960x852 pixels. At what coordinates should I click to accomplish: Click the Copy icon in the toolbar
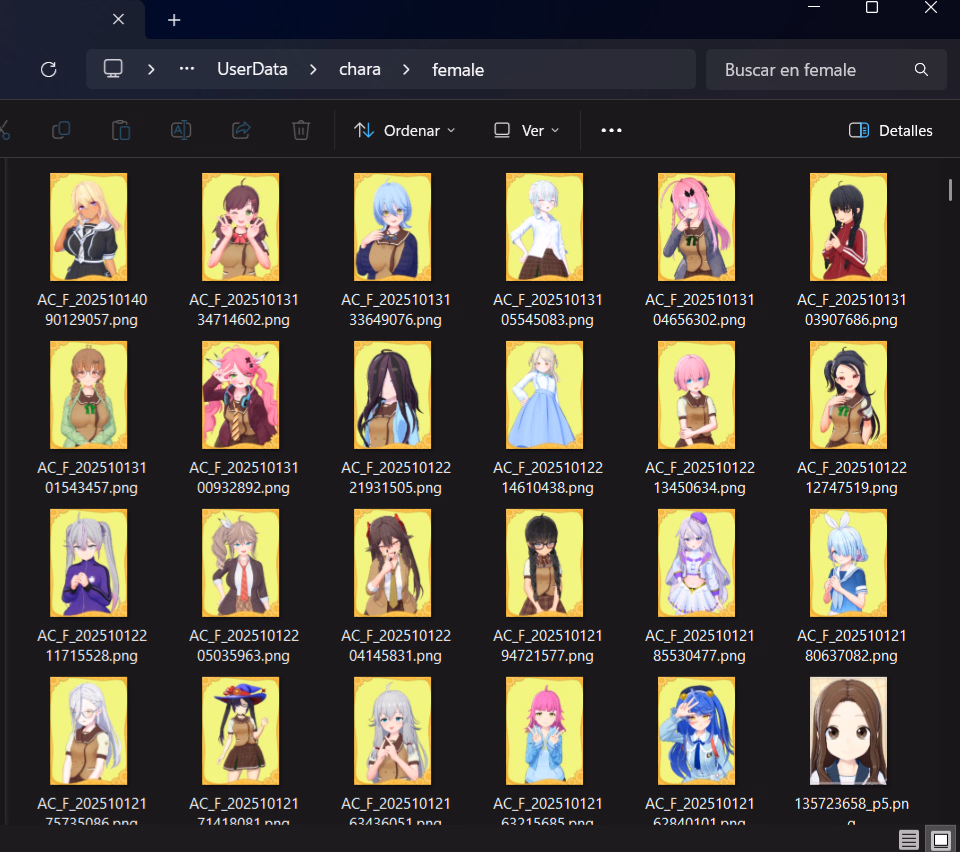tap(61, 130)
